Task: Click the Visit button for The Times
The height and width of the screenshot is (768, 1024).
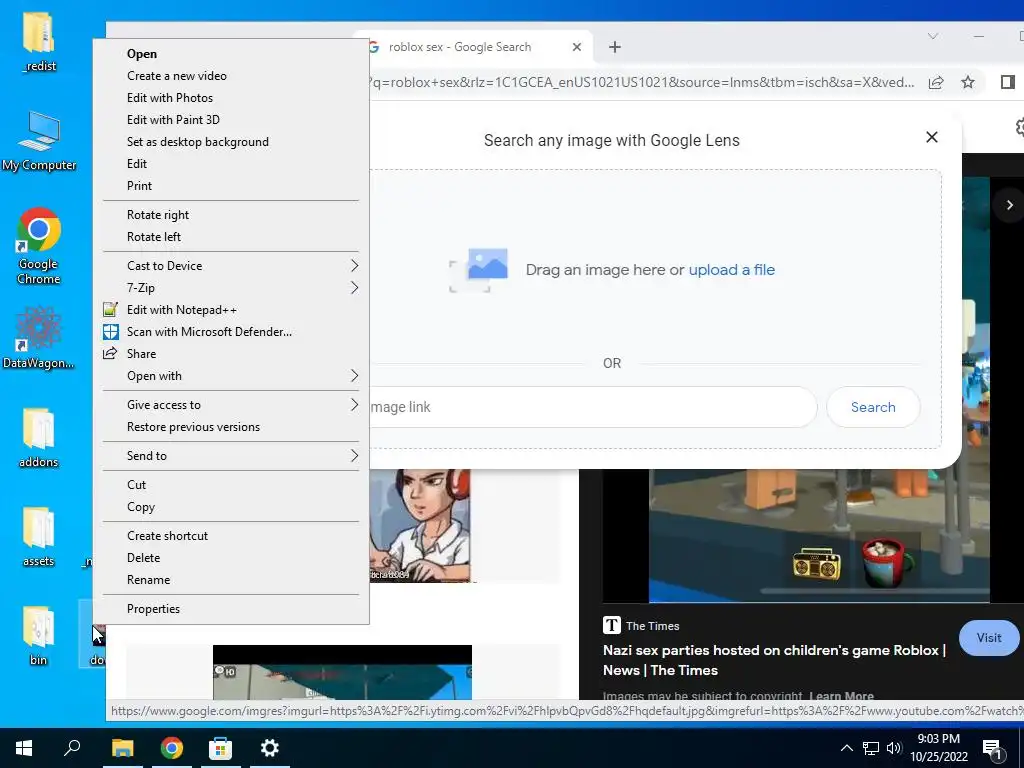Action: (x=989, y=637)
